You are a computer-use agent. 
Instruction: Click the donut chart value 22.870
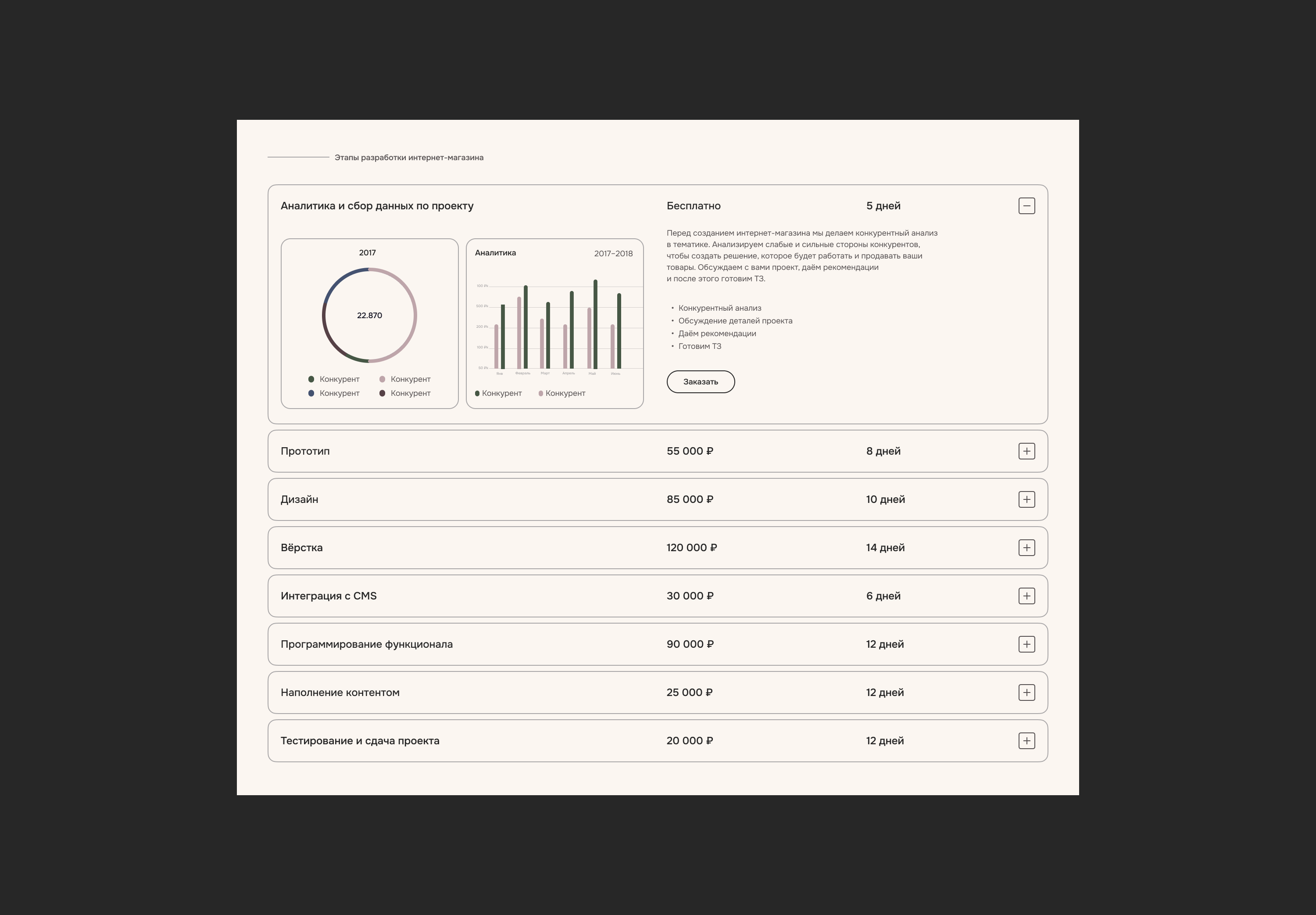[369, 316]
